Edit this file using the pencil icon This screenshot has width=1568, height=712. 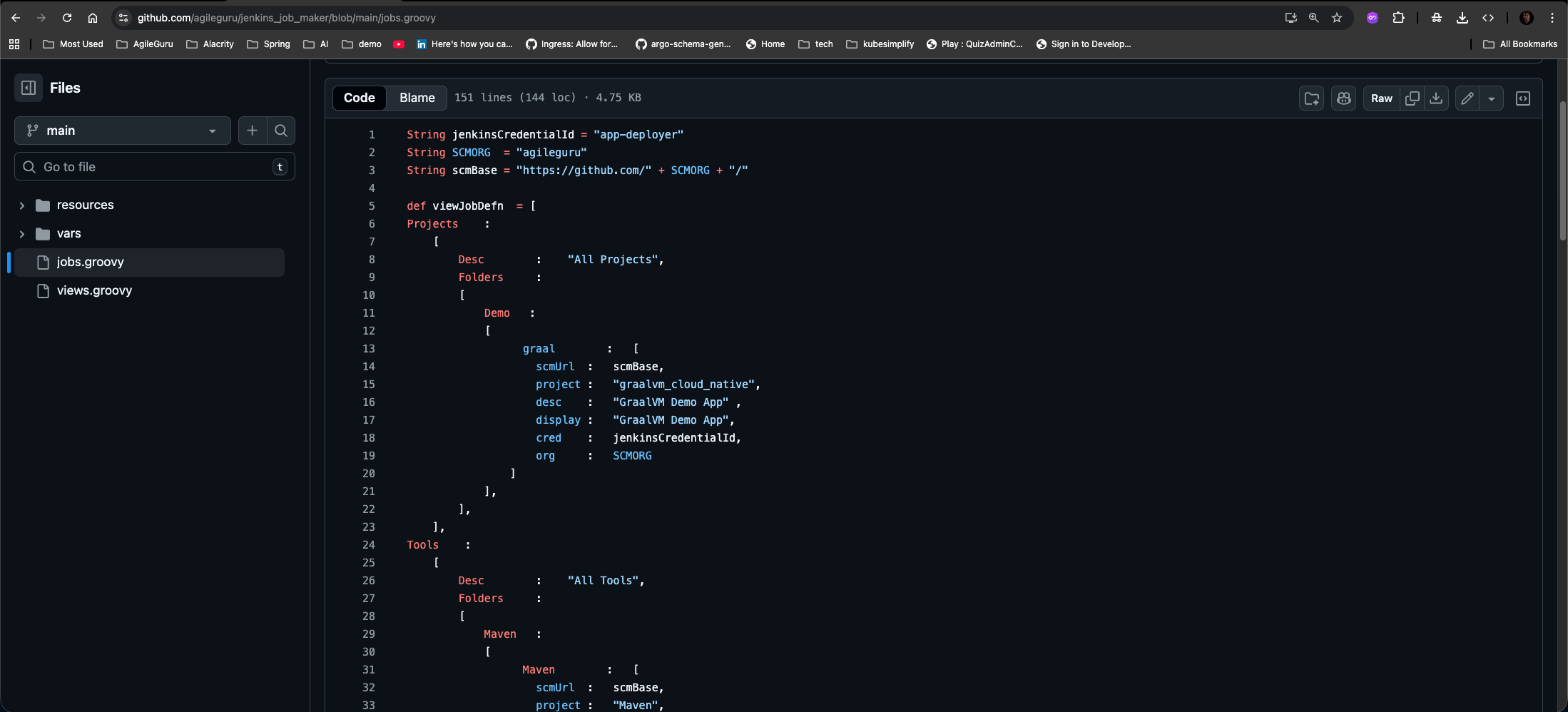coord(1467,98)
